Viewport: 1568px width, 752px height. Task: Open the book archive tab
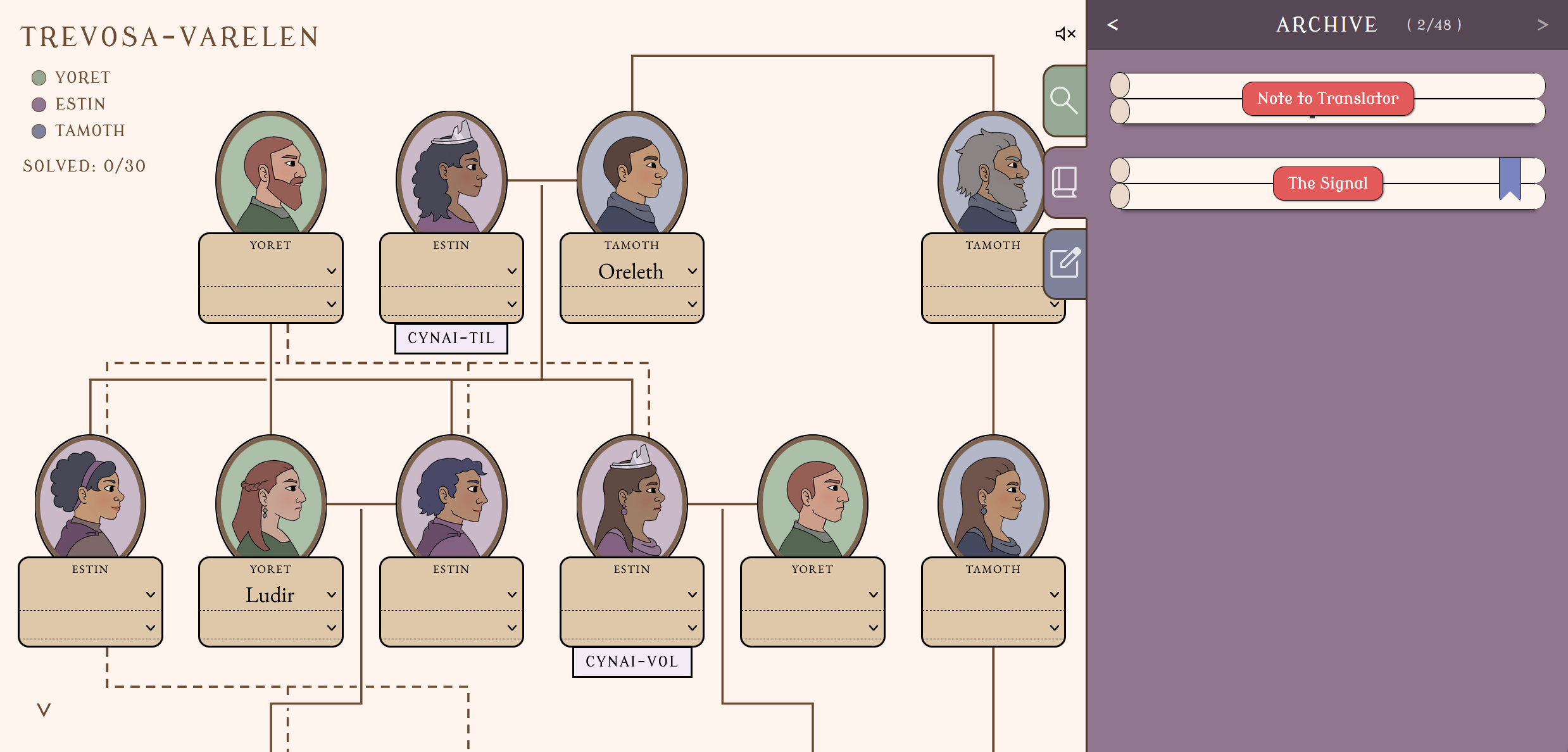point(1064,182)
